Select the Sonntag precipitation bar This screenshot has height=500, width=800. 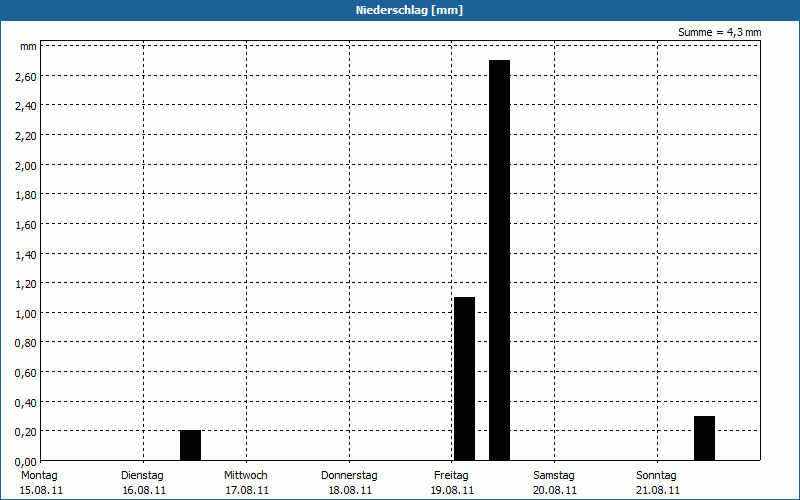(x=704, y=438)
